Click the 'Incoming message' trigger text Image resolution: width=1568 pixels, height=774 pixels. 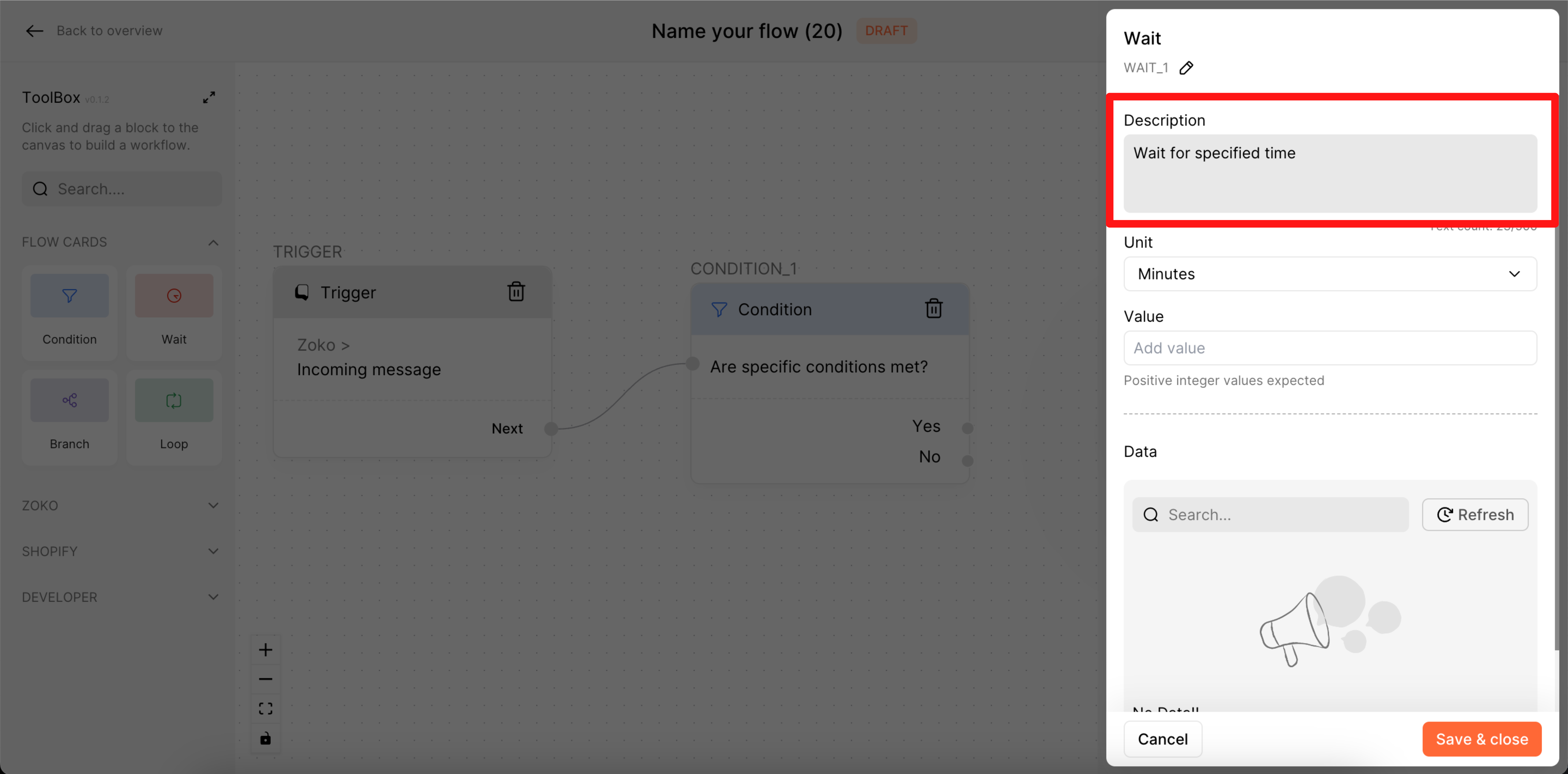click(x=369, y=369)
